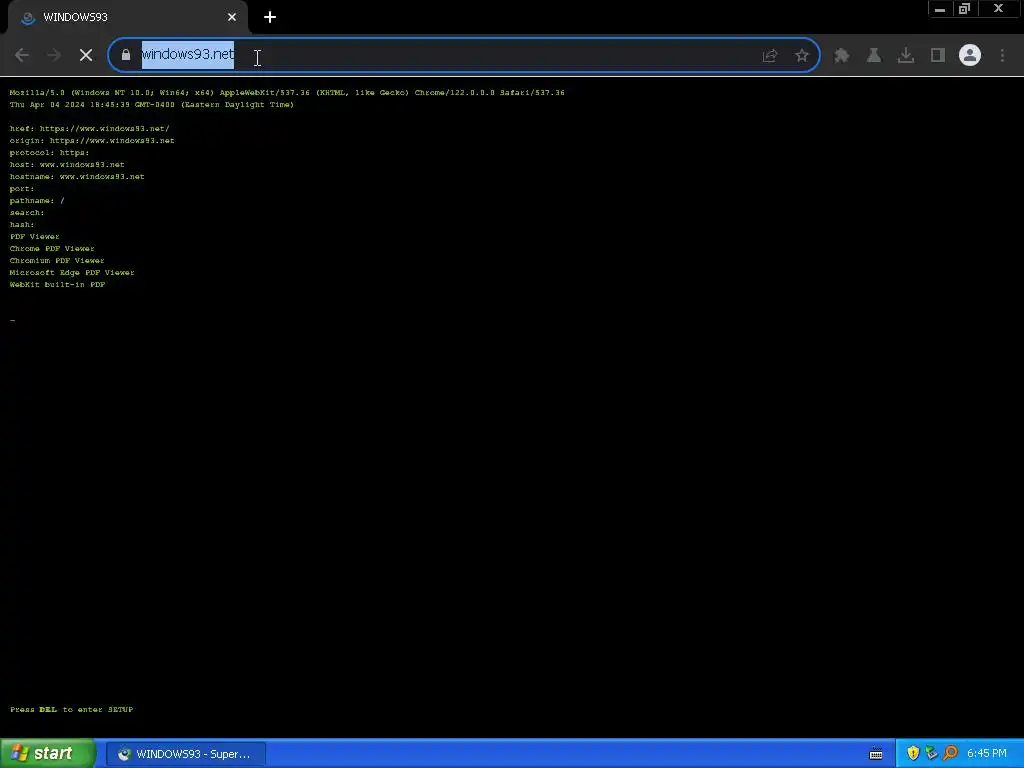The height and width of the screenshot is (768, 1024).
Task: Open the Windows Start menu
Action: (x=48, y=754)
